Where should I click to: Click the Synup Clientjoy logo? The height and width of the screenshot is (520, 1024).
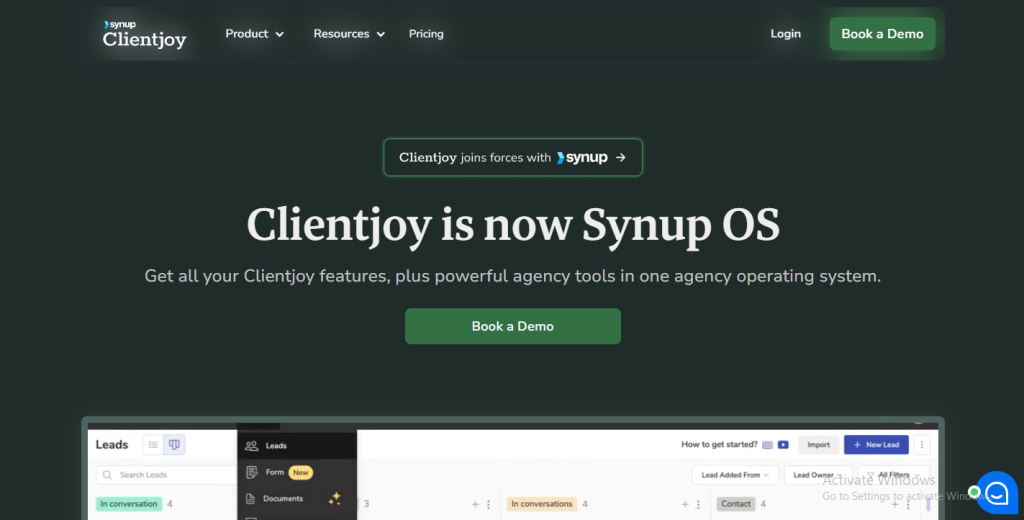click(144, 34)
